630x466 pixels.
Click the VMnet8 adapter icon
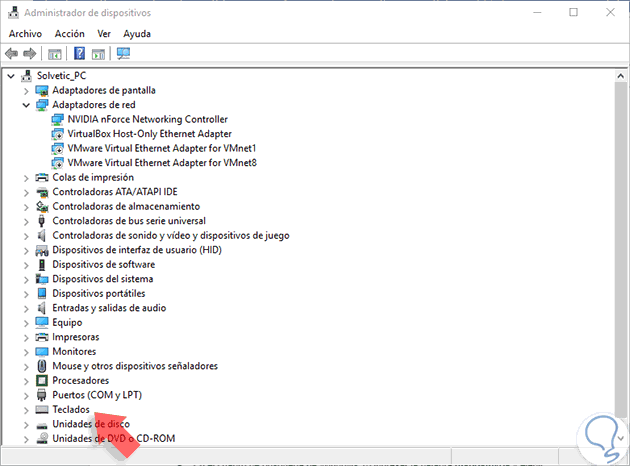(x=57, y=163)
